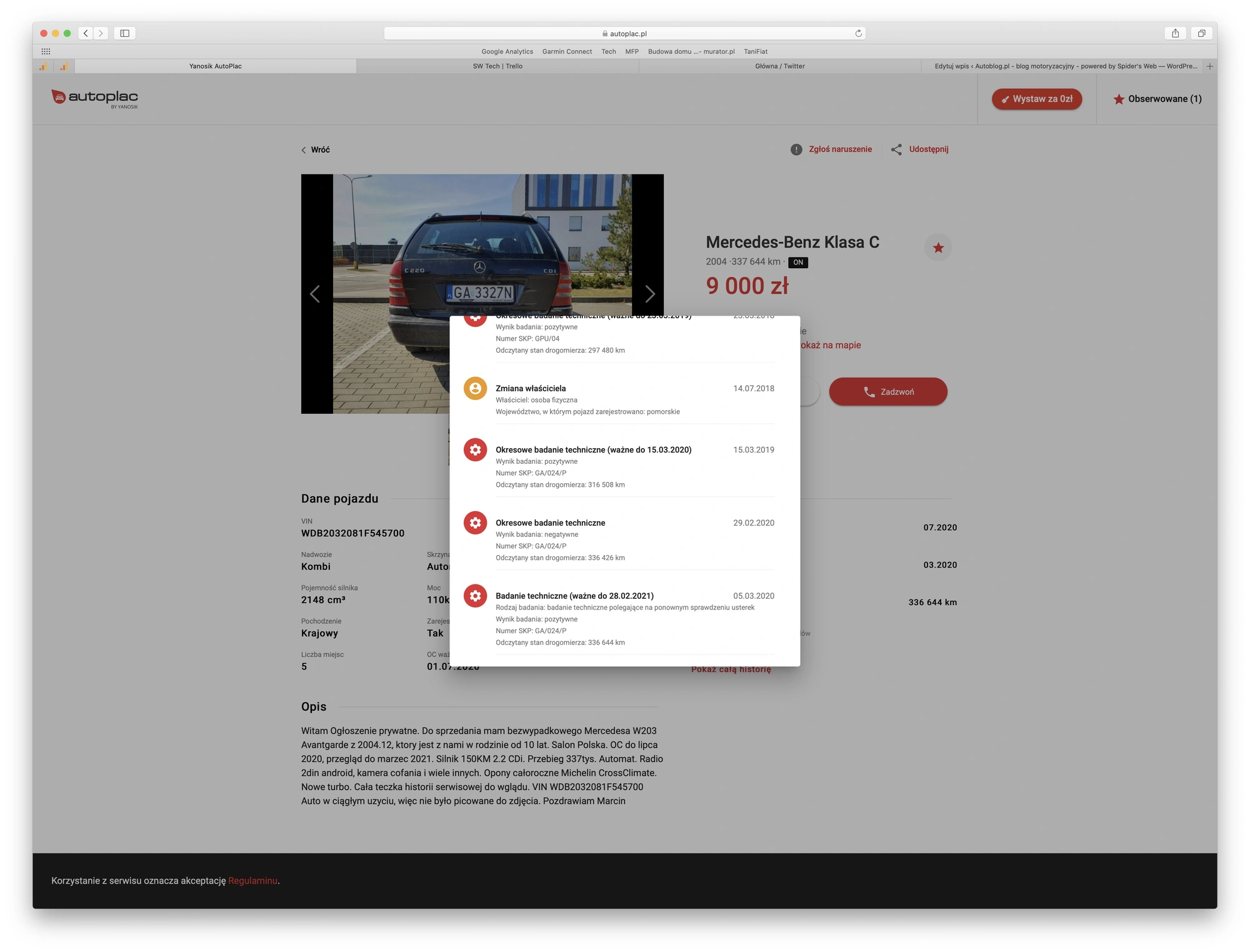Add a new Safari tab

(1210, 66)
